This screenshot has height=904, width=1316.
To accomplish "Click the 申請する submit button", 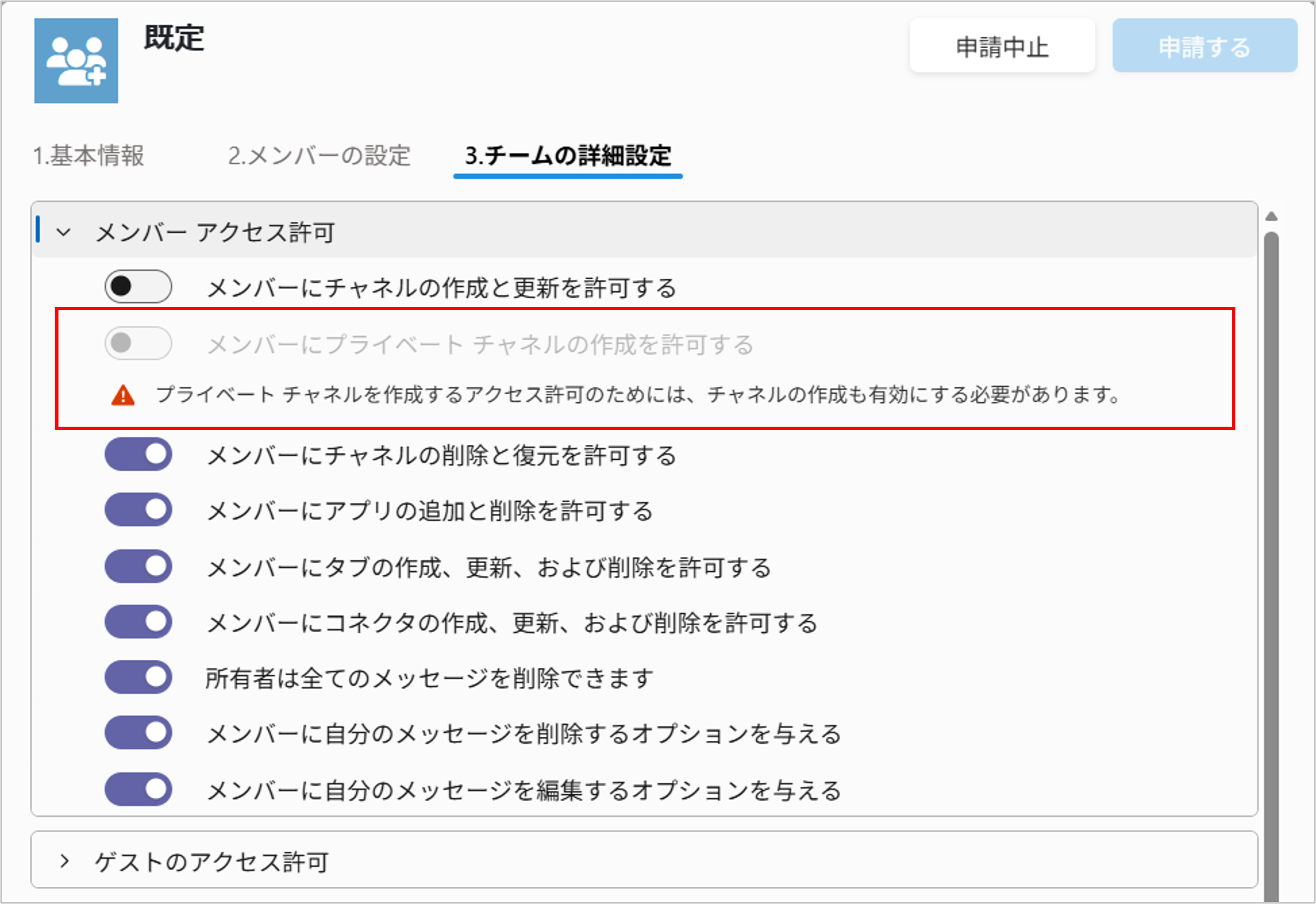I will [1204, 45].
